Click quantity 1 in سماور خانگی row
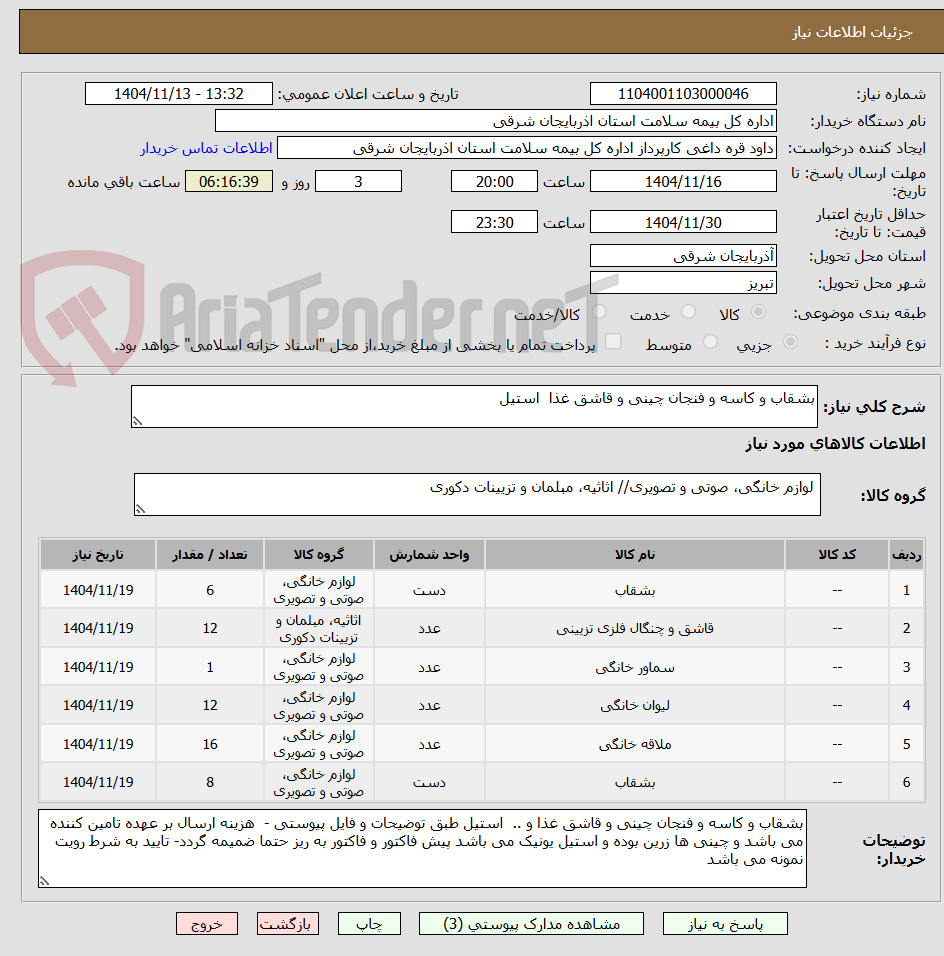 (210, 667)
